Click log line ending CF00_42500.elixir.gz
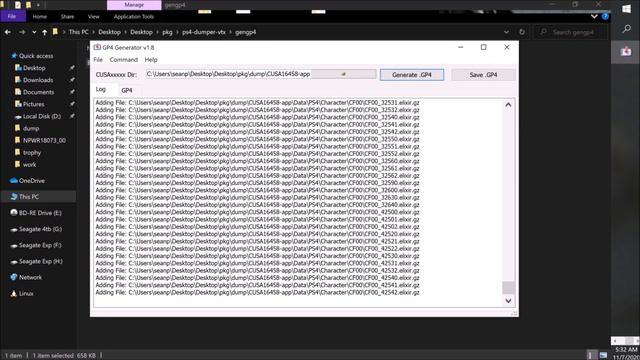 pos(258,212)
